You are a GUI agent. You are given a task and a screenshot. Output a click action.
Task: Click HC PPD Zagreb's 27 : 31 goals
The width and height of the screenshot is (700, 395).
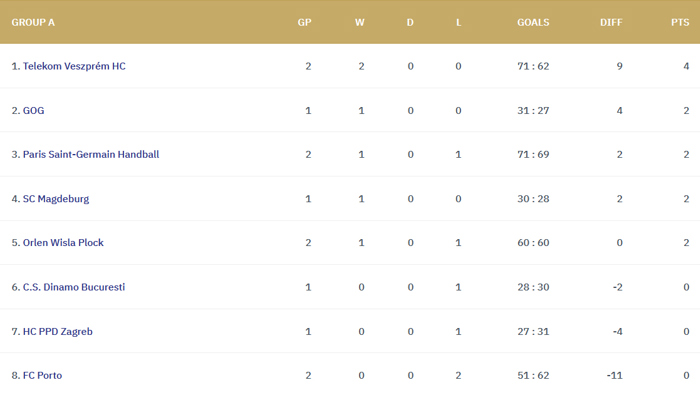533,331
